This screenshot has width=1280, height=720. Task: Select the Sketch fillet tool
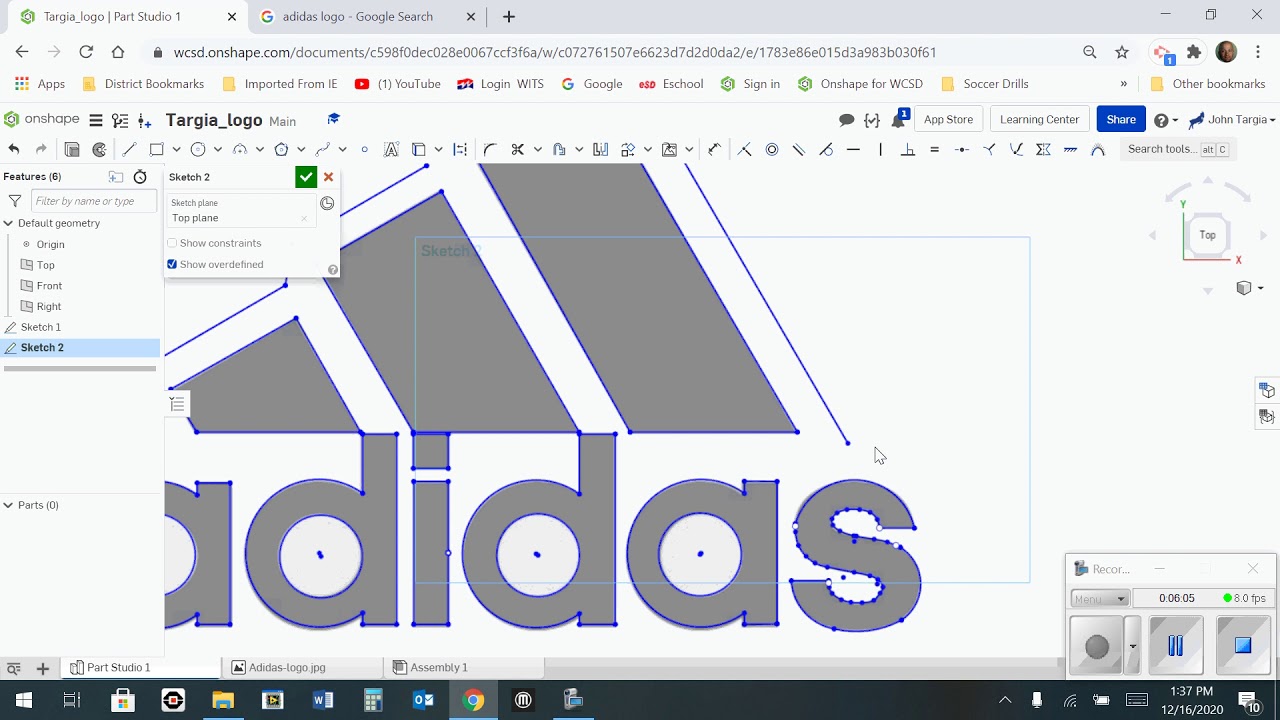[490, 149]
